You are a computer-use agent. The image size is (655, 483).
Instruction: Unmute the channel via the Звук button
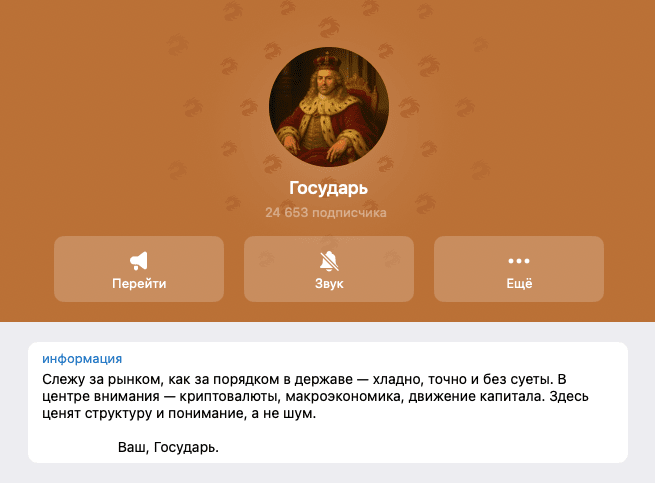click(x=329, y=269)
